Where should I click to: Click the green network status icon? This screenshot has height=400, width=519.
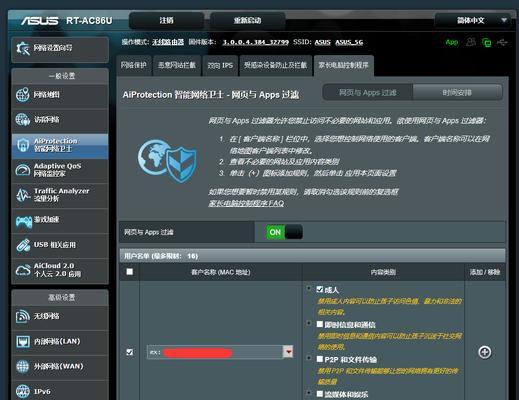487,42
